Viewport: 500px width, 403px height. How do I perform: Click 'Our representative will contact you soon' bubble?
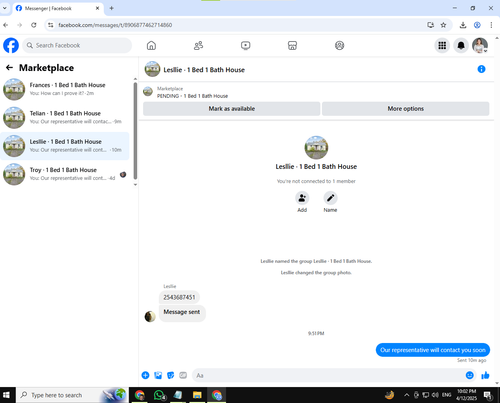[433, 350]
